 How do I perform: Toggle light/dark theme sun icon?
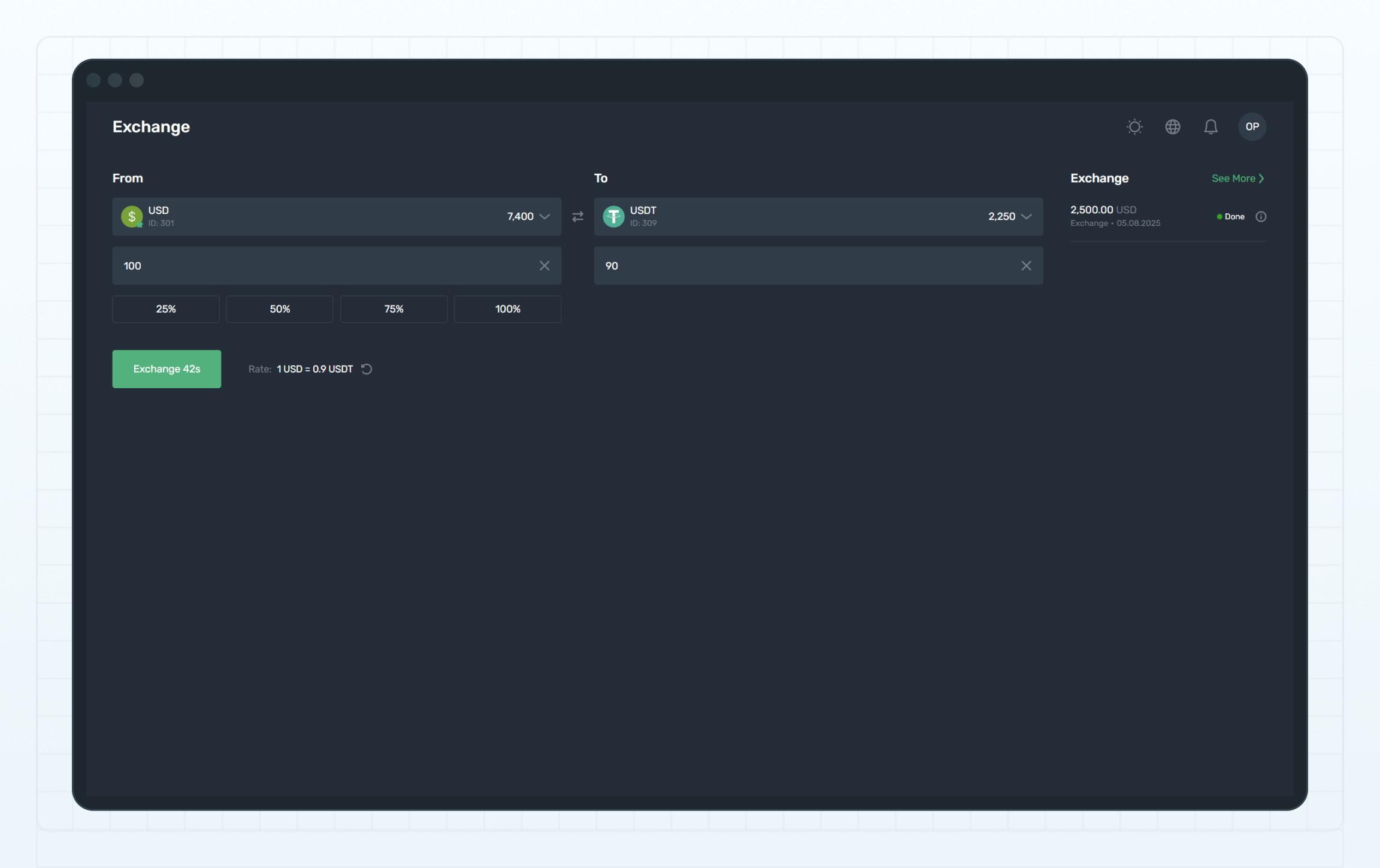coord(1134,127)
